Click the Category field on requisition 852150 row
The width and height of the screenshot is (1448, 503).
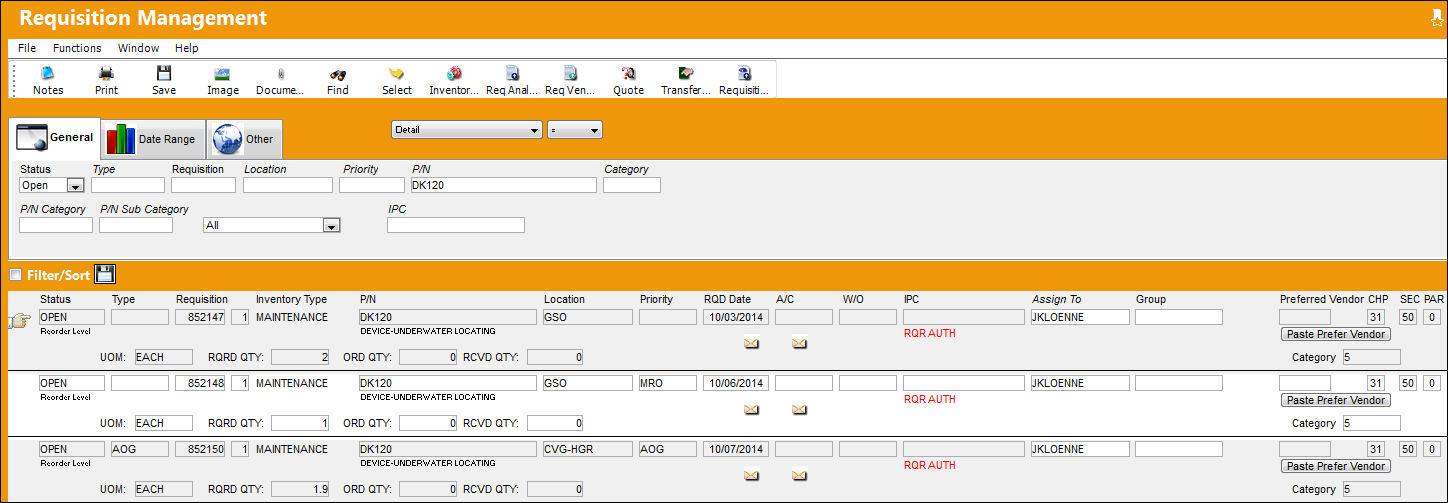pos(1372,489)
